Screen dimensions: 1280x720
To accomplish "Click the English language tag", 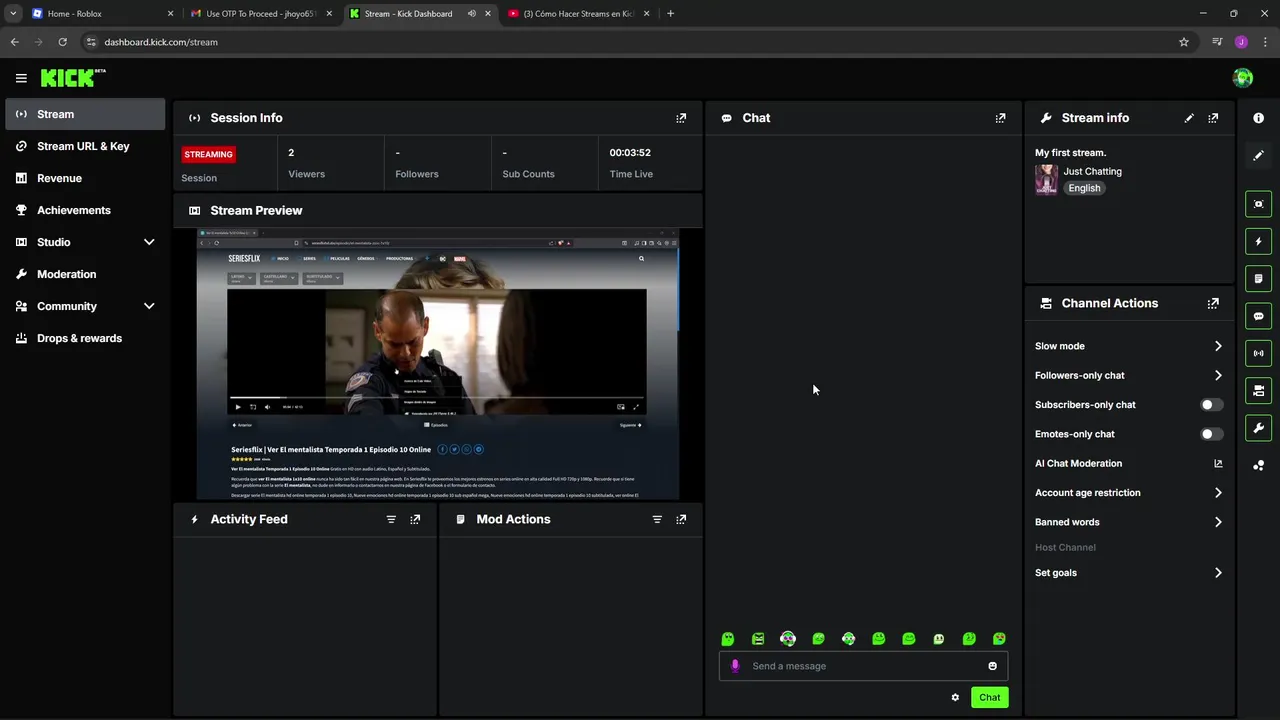I will tap(1084, 188).
